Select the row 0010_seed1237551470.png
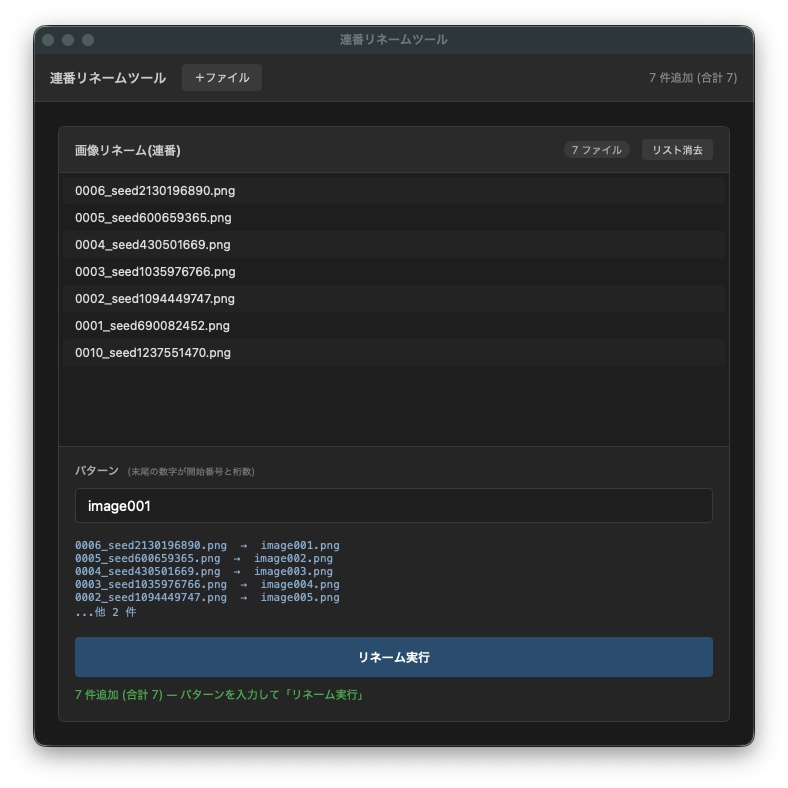 tap(393, 353)
